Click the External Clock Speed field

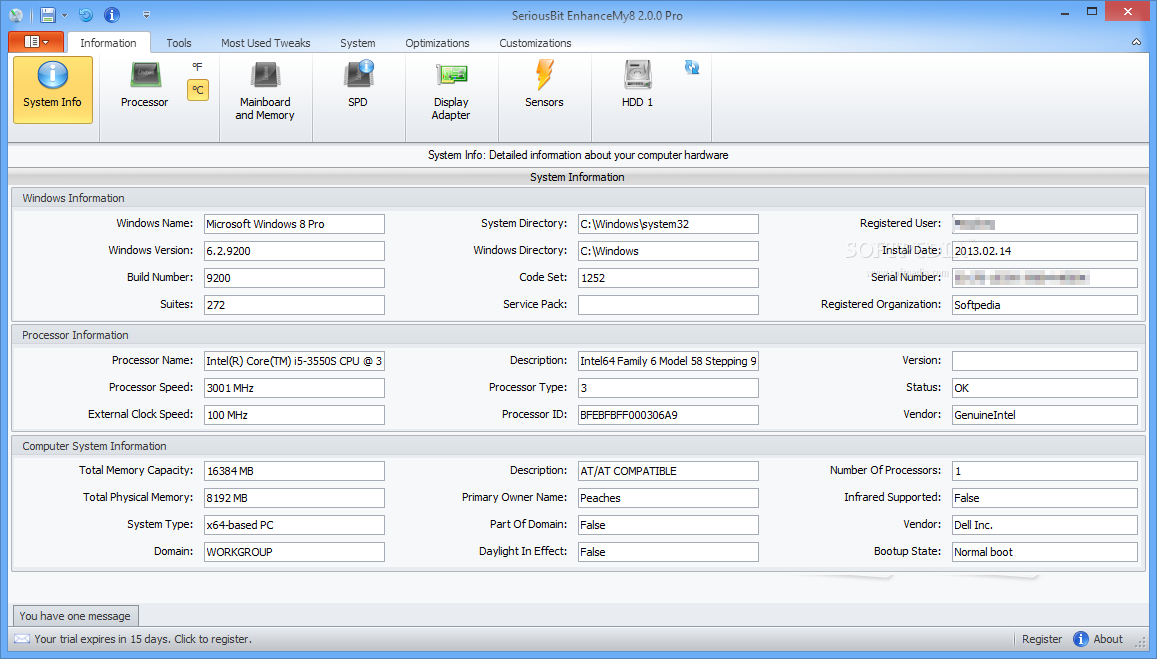pyautogui.click(x=294, y=415)
